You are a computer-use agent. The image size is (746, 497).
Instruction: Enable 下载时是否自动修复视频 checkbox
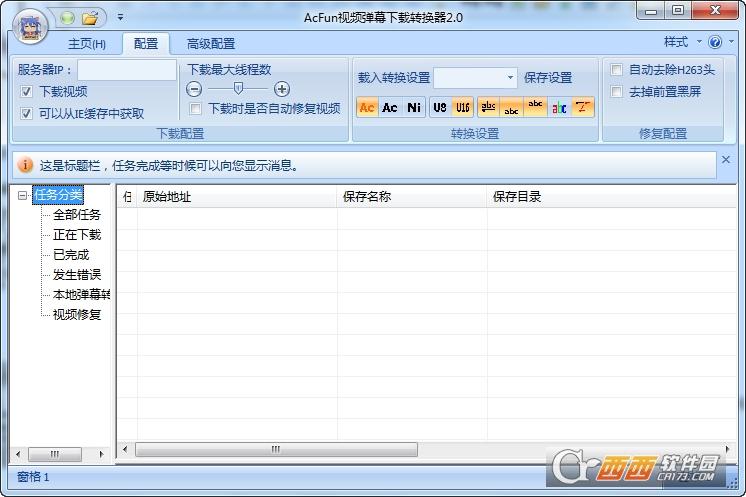click(x=195, y=108)
